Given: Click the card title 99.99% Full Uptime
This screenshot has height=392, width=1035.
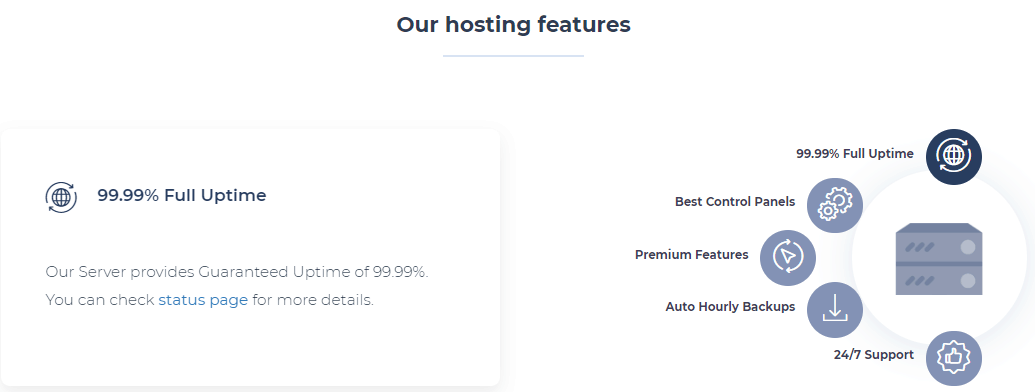Looking at the screenshot, I should (182, 196).
